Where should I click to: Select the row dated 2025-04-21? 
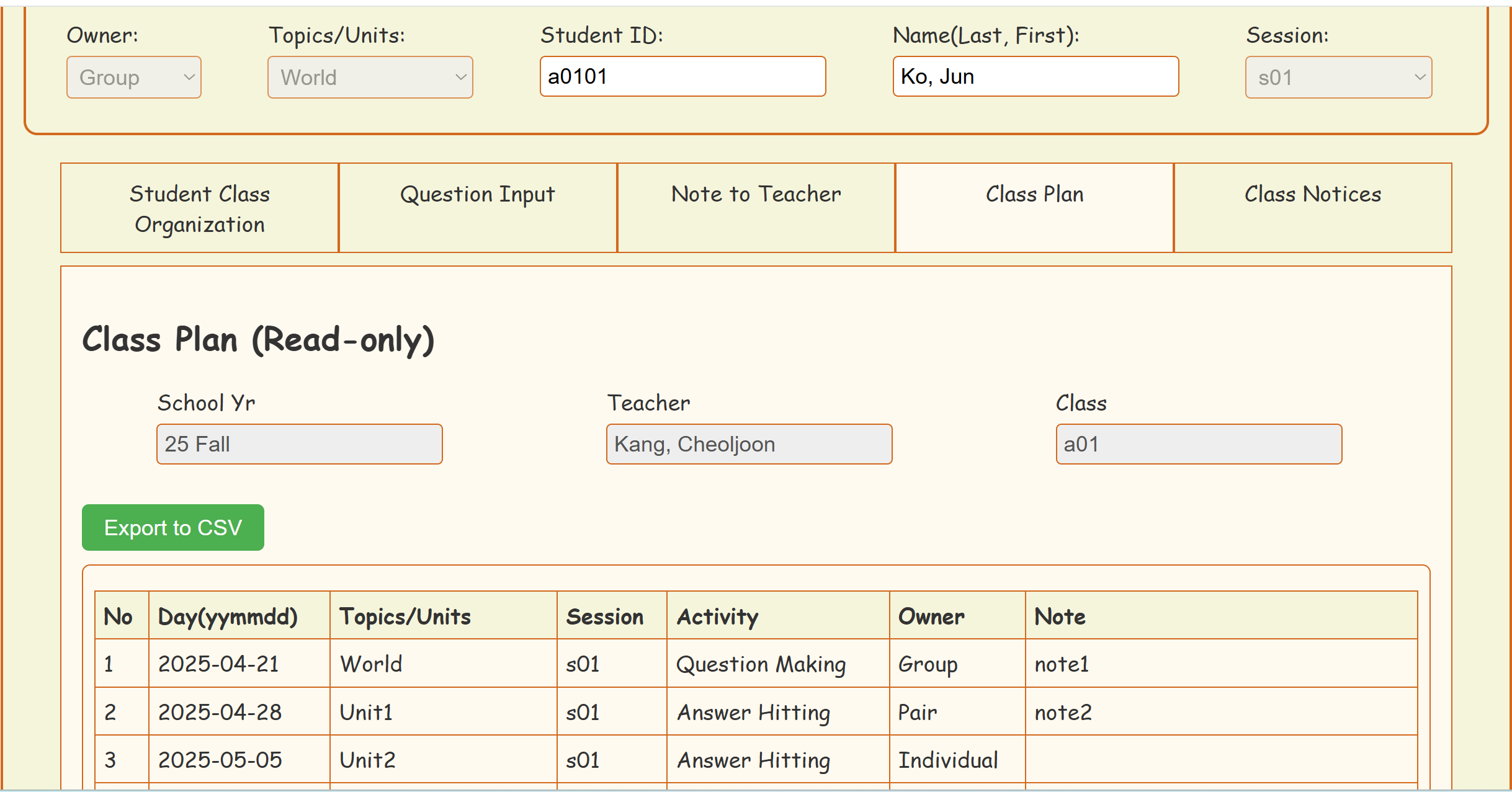[x=218, y=664]
